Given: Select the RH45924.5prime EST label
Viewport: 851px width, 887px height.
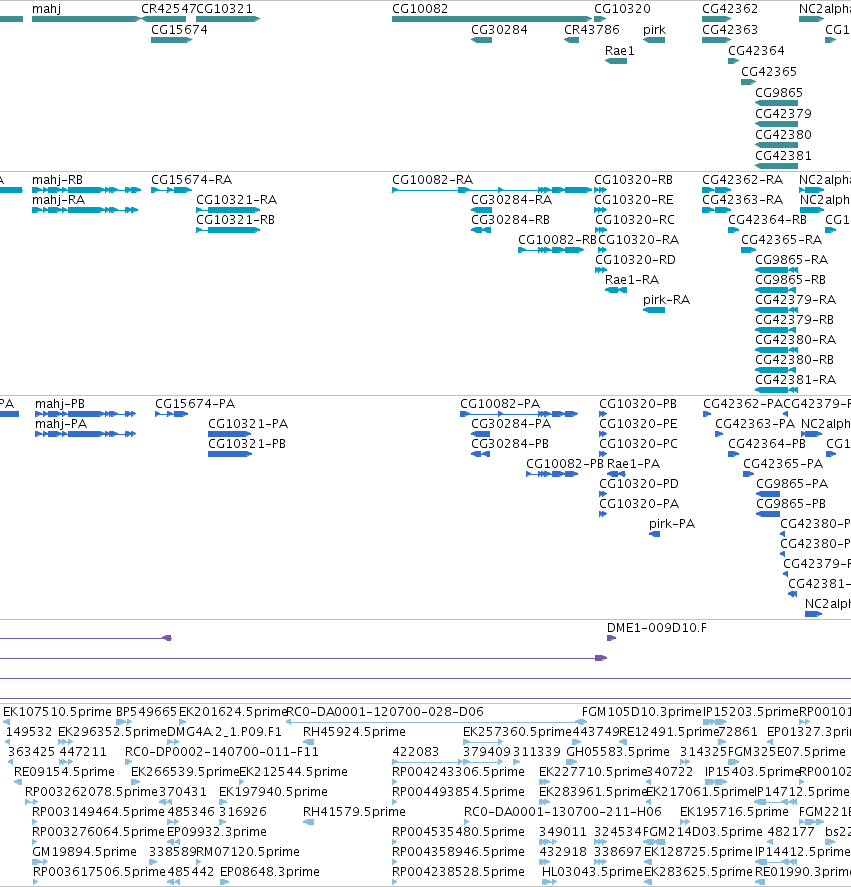Looking at the screenshot, I should click(354, 732).
